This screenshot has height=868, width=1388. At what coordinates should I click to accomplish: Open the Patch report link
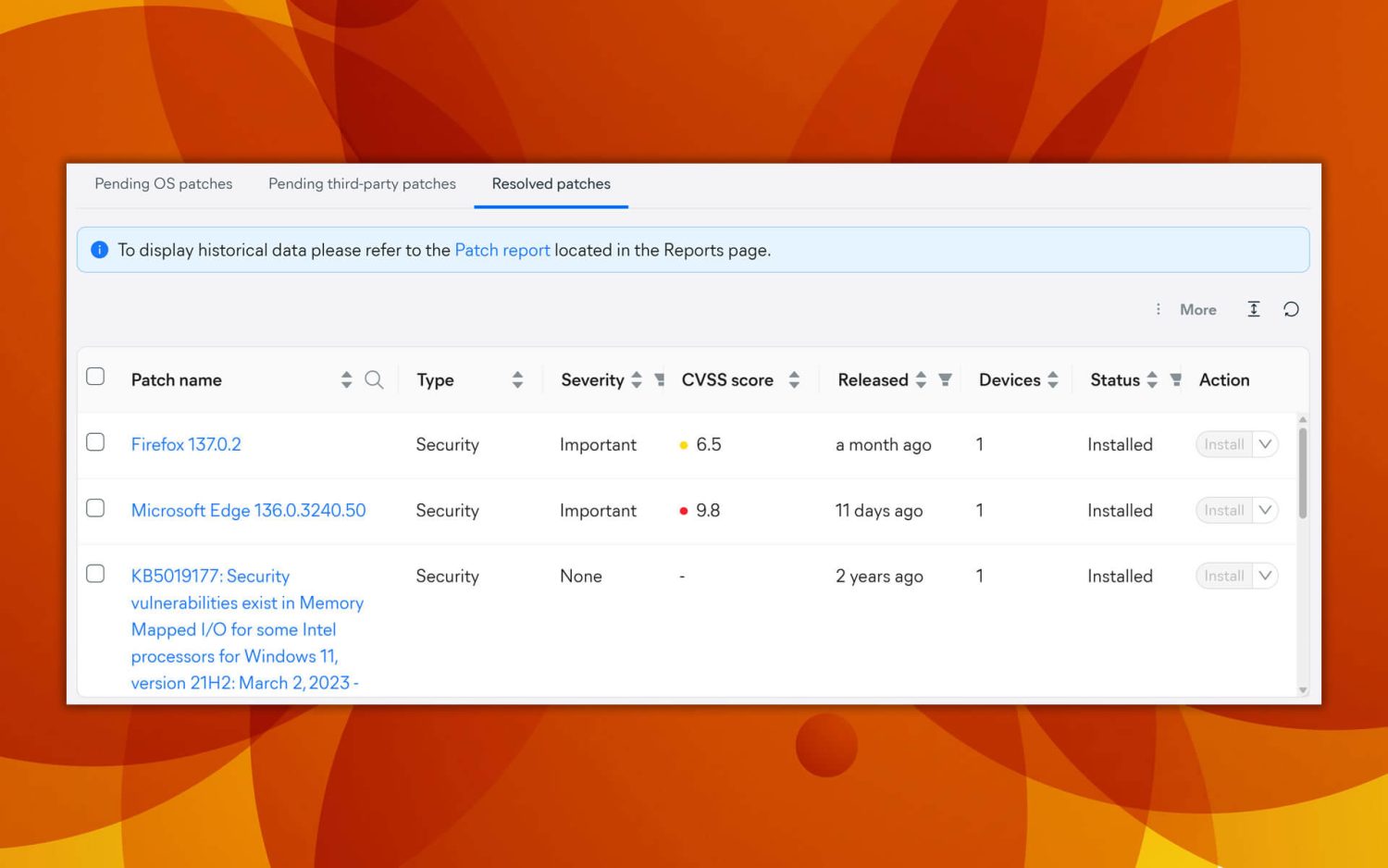(502, 250)
